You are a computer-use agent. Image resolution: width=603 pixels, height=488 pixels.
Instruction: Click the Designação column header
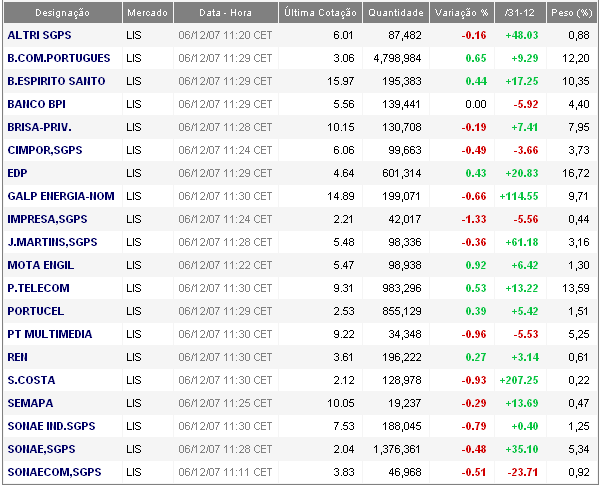coord(63,13)
